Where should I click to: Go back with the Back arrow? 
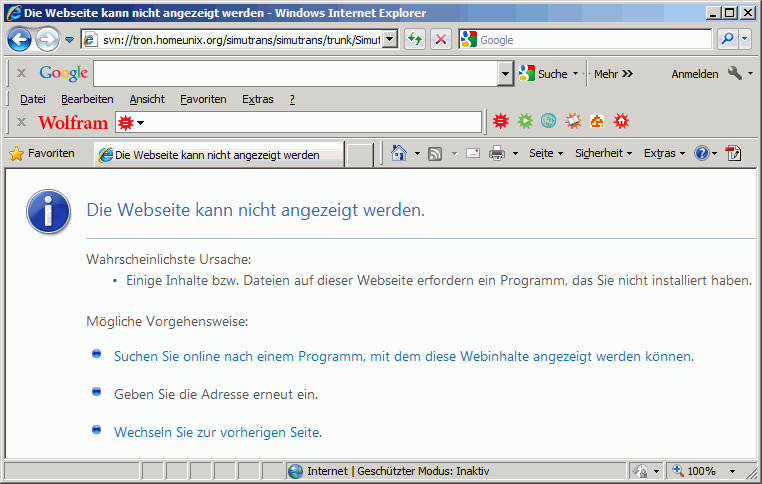click(x=19, y=39)
